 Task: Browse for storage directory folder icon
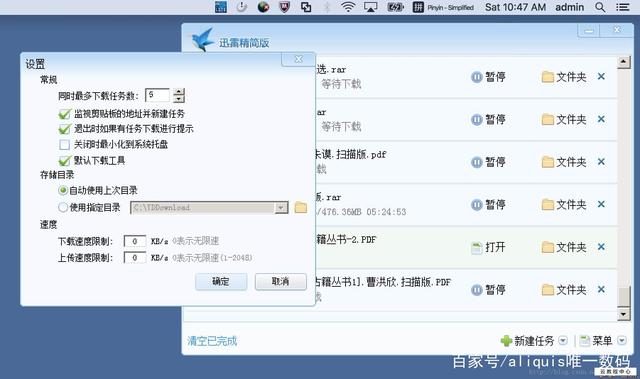pos(301,207)
